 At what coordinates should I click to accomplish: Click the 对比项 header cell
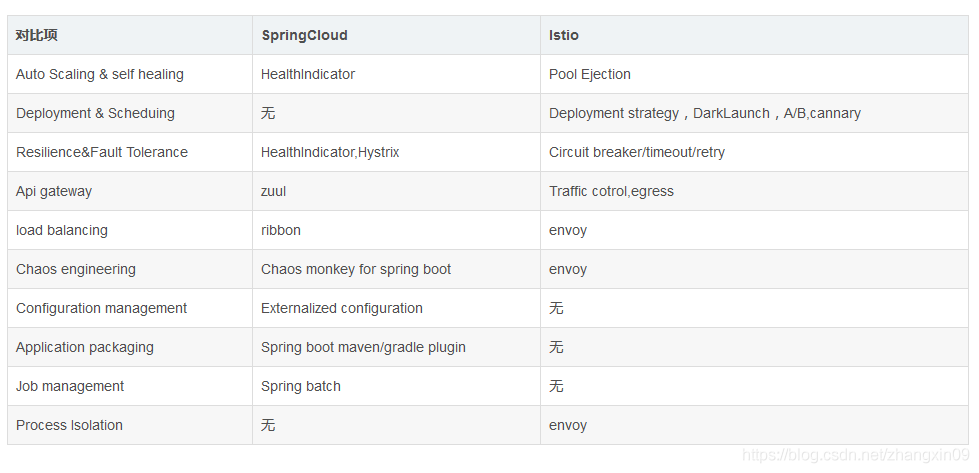coord(37,35)
